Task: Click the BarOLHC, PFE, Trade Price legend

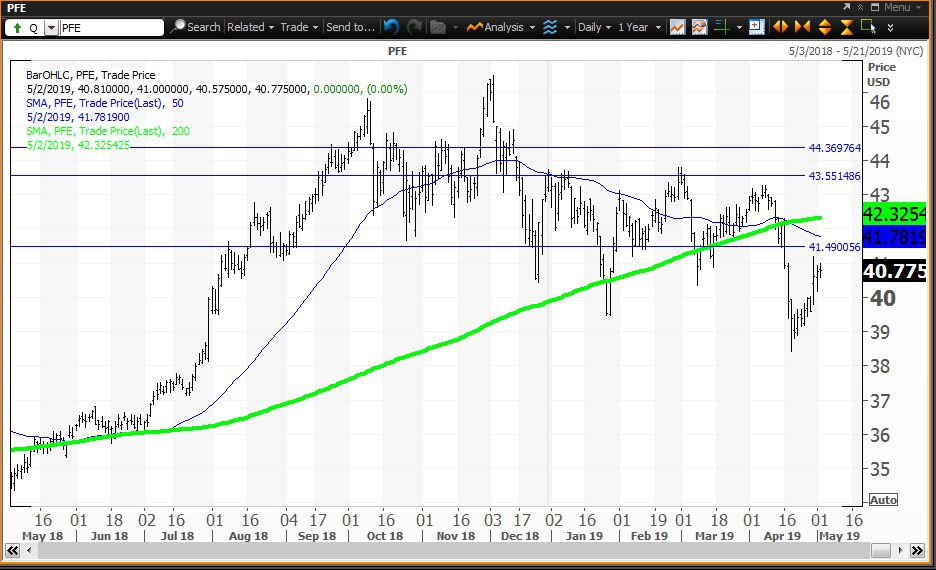Action: point(91,75)
